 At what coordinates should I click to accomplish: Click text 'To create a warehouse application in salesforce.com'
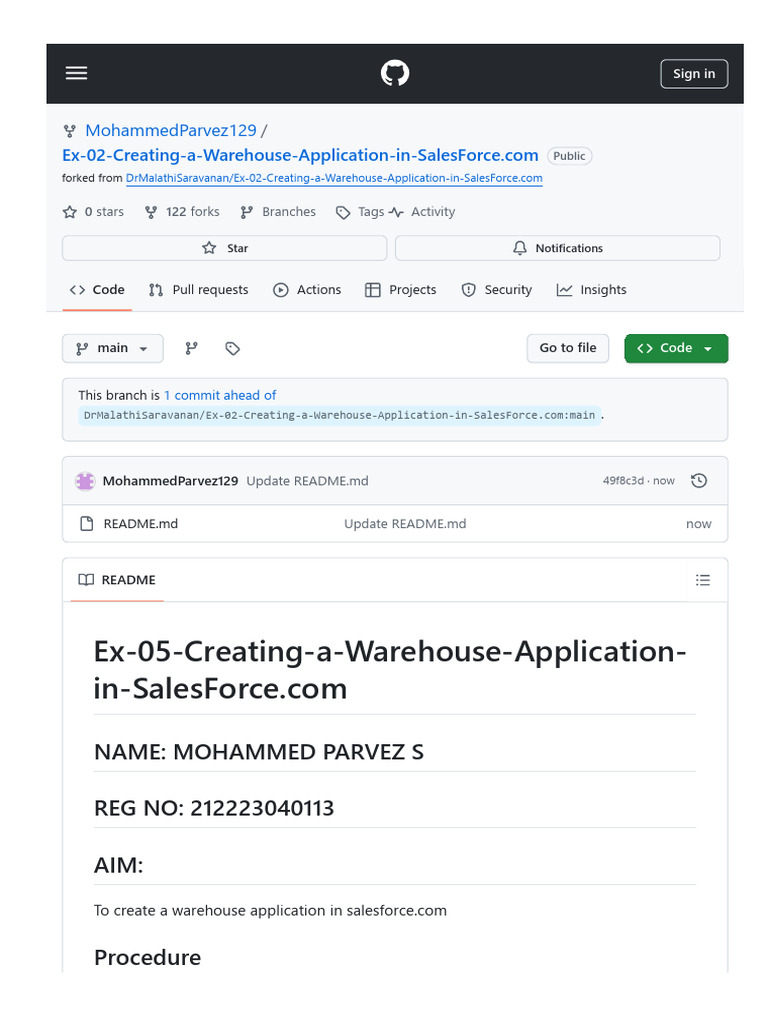coord(270,911)
